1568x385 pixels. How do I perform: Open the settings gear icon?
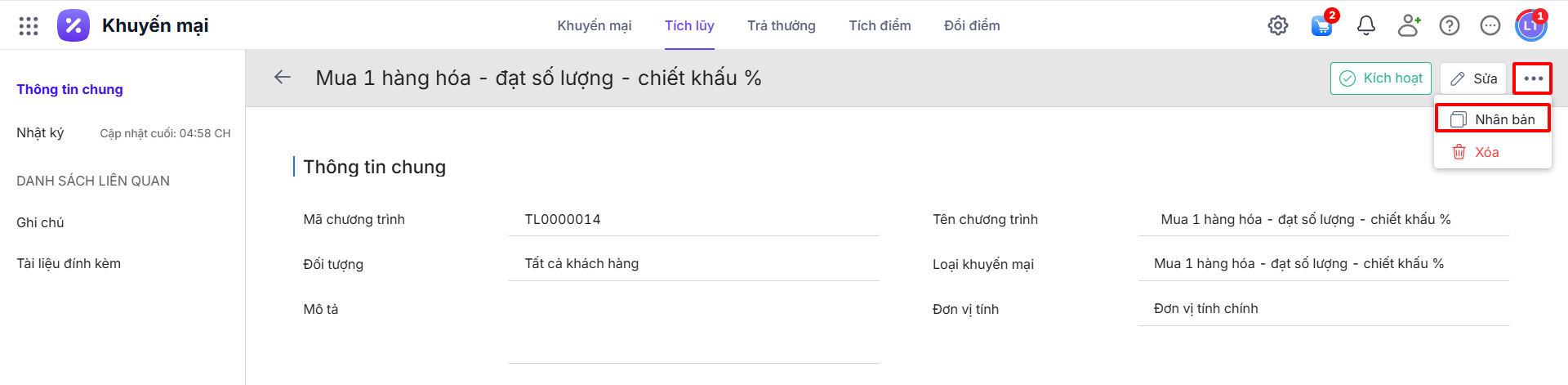tap(1278, 26)
